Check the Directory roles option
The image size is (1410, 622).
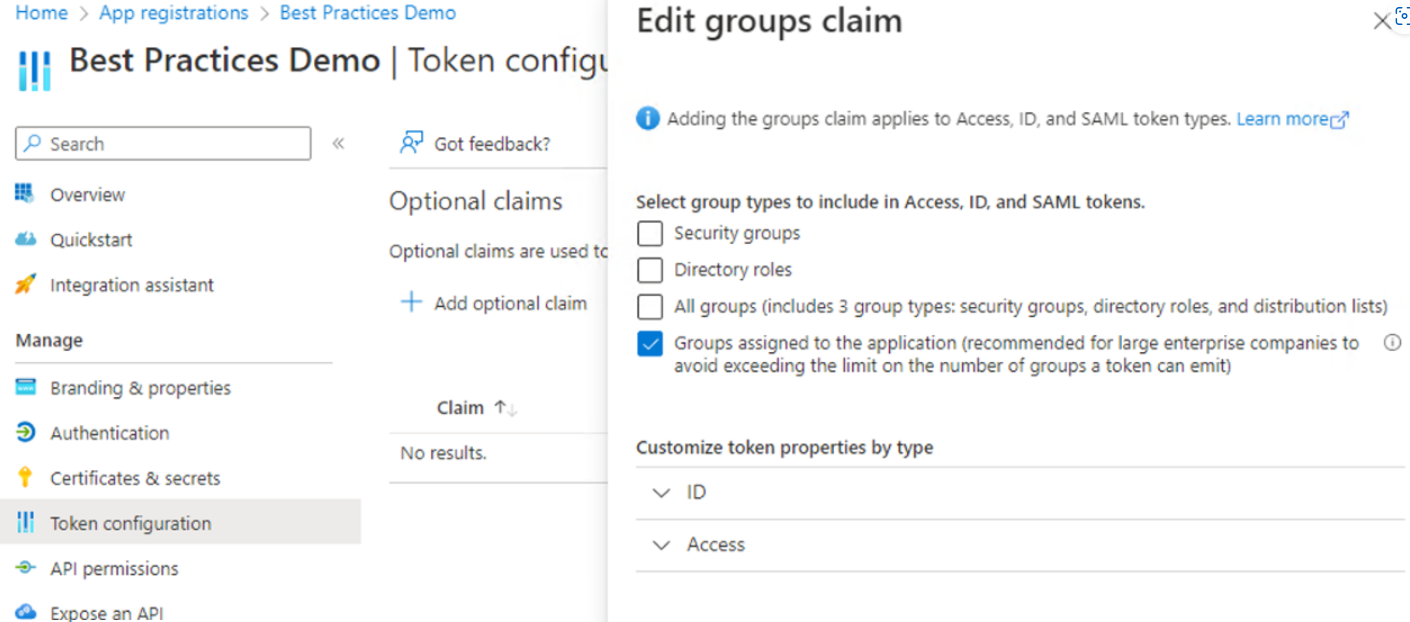(650, 270)
